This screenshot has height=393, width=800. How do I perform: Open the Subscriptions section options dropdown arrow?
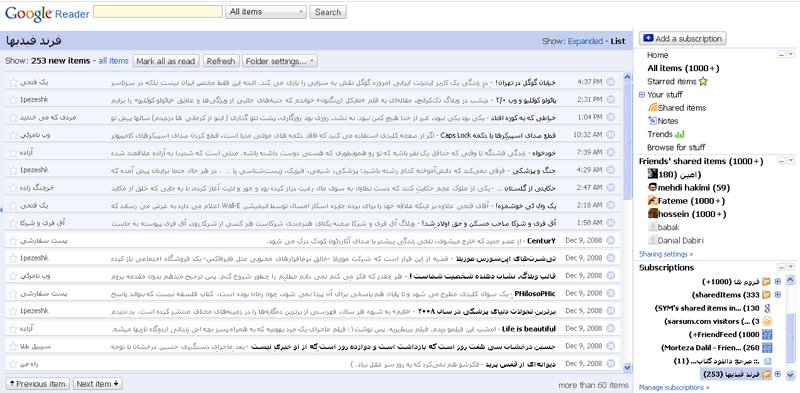[x=791, y=267]
